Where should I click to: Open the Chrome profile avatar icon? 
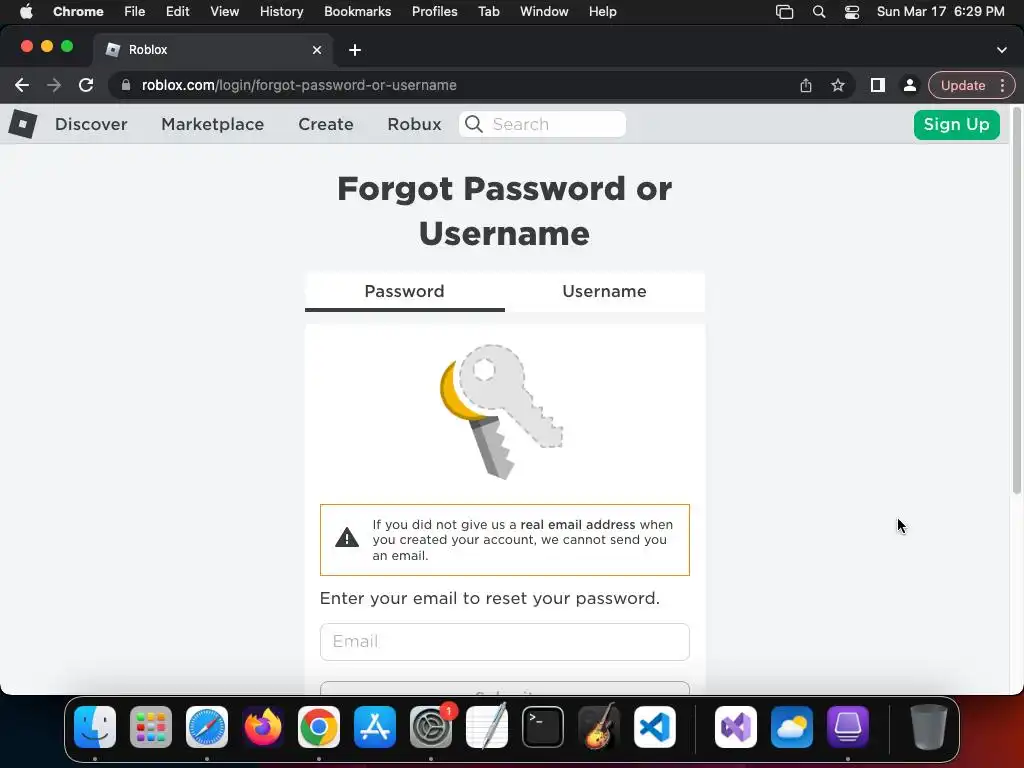(x=909, y=85)
